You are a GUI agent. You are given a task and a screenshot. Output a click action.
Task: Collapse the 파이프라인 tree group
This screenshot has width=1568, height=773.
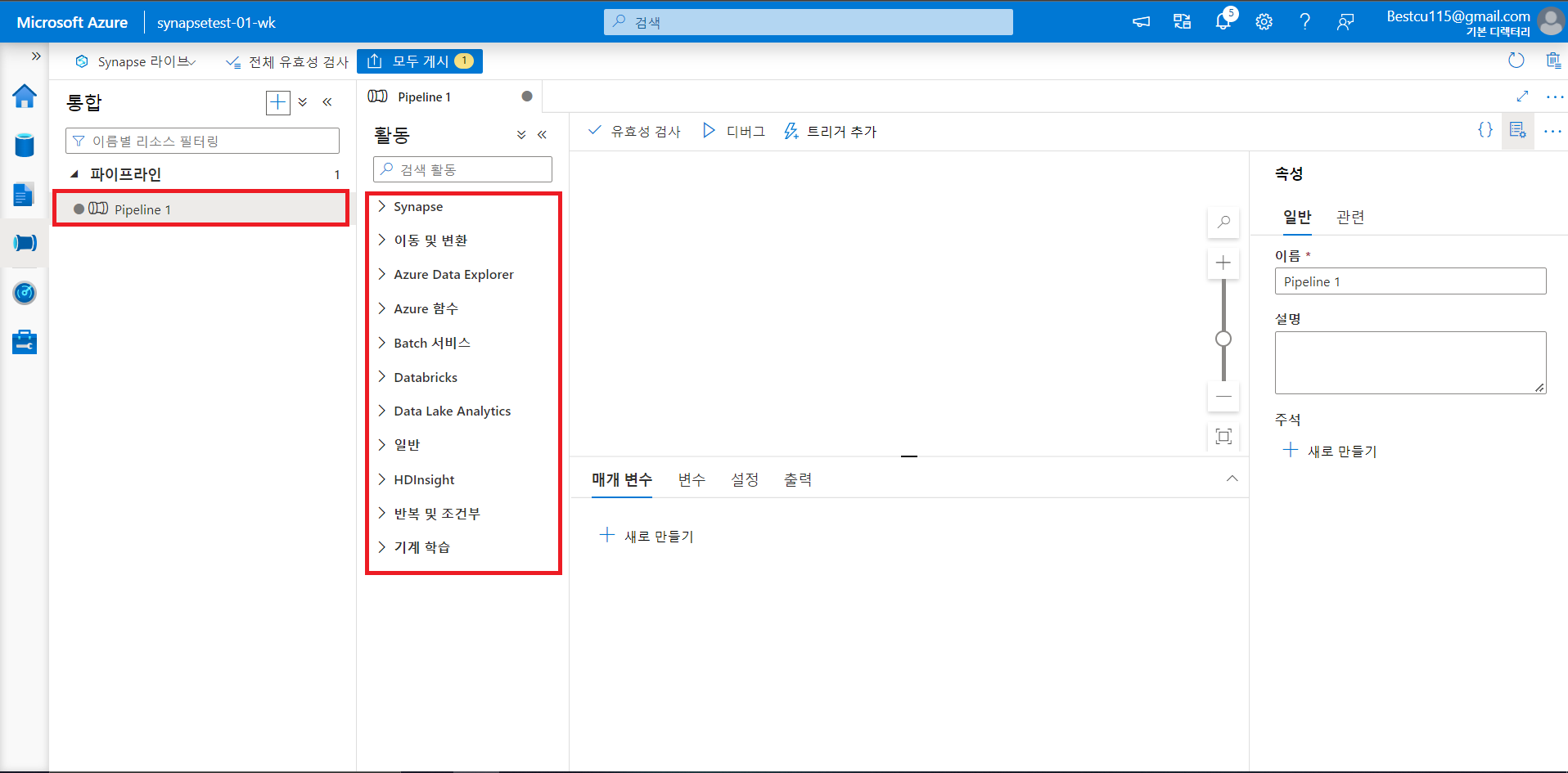(74, 174)
